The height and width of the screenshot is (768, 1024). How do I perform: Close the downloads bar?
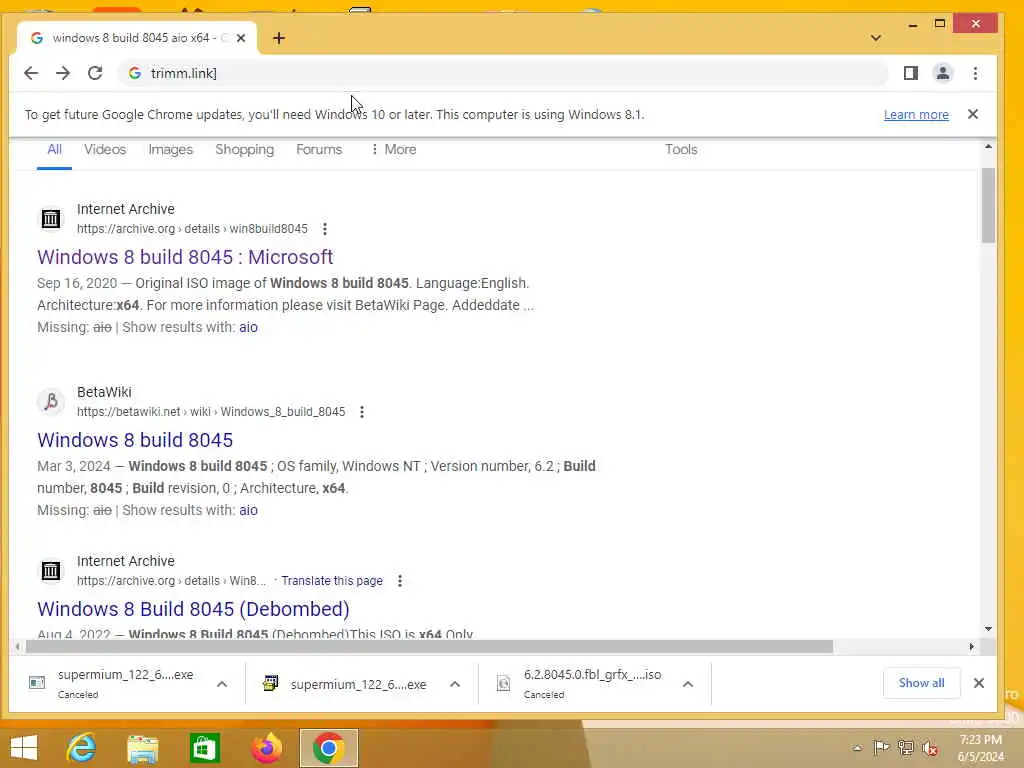(x=978, y=683)
